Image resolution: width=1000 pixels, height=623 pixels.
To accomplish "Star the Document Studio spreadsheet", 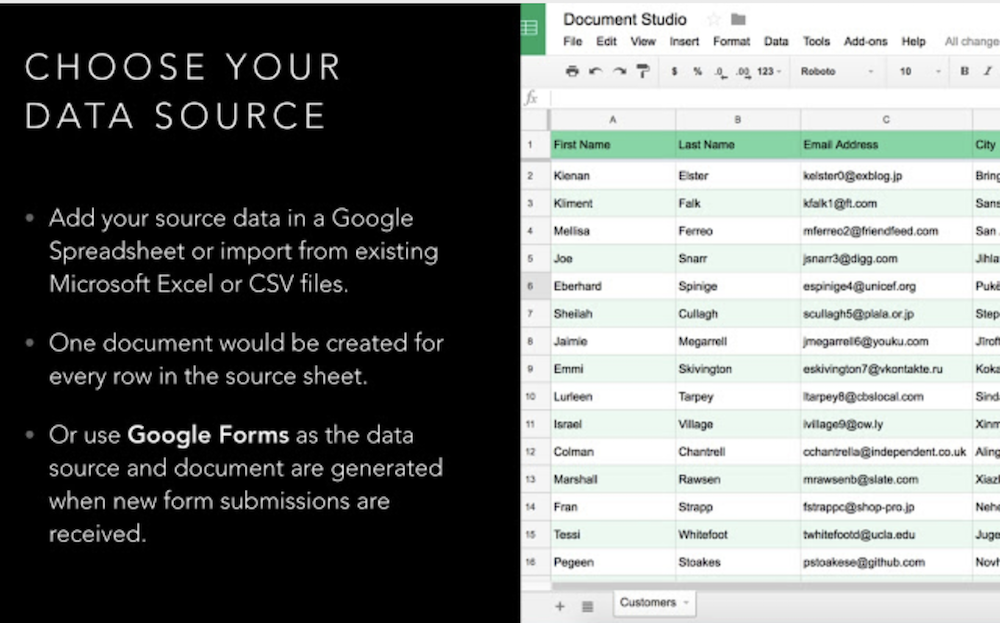I will (x=714, y=20).
